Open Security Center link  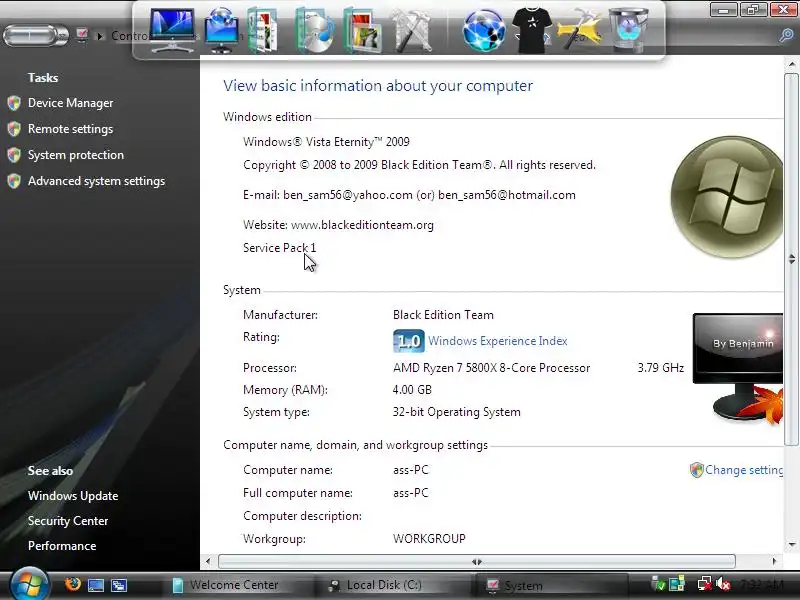pyautogui.click(x=68, y=521)
